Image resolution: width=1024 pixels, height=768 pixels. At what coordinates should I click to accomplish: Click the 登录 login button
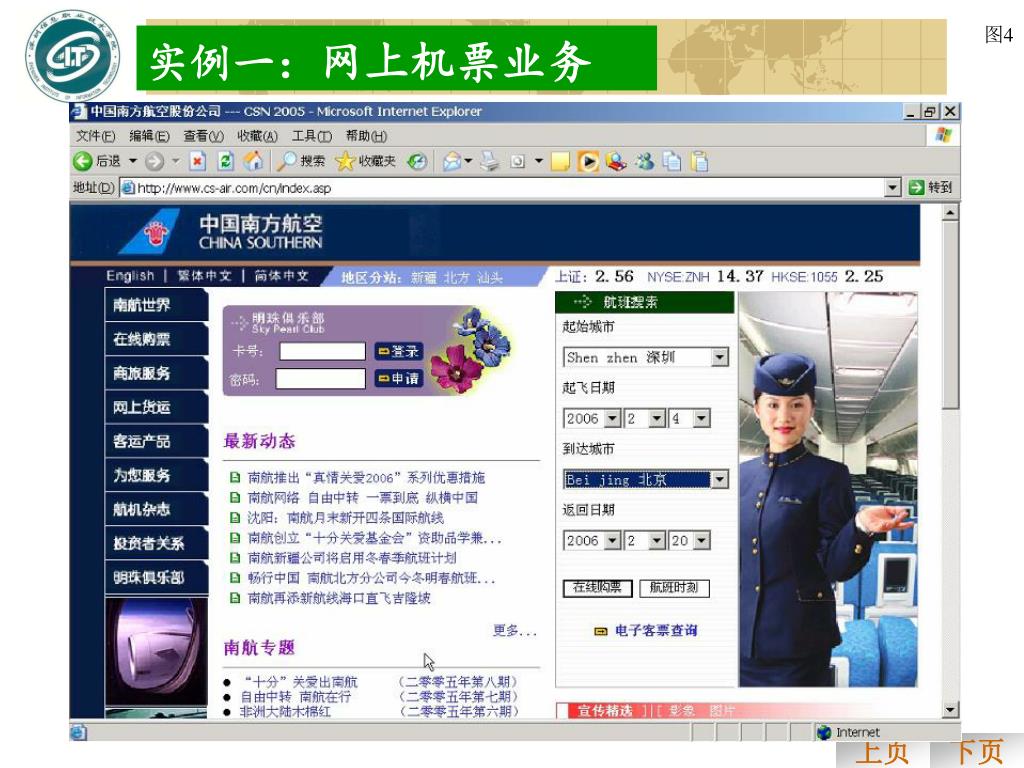coord(398,351)
